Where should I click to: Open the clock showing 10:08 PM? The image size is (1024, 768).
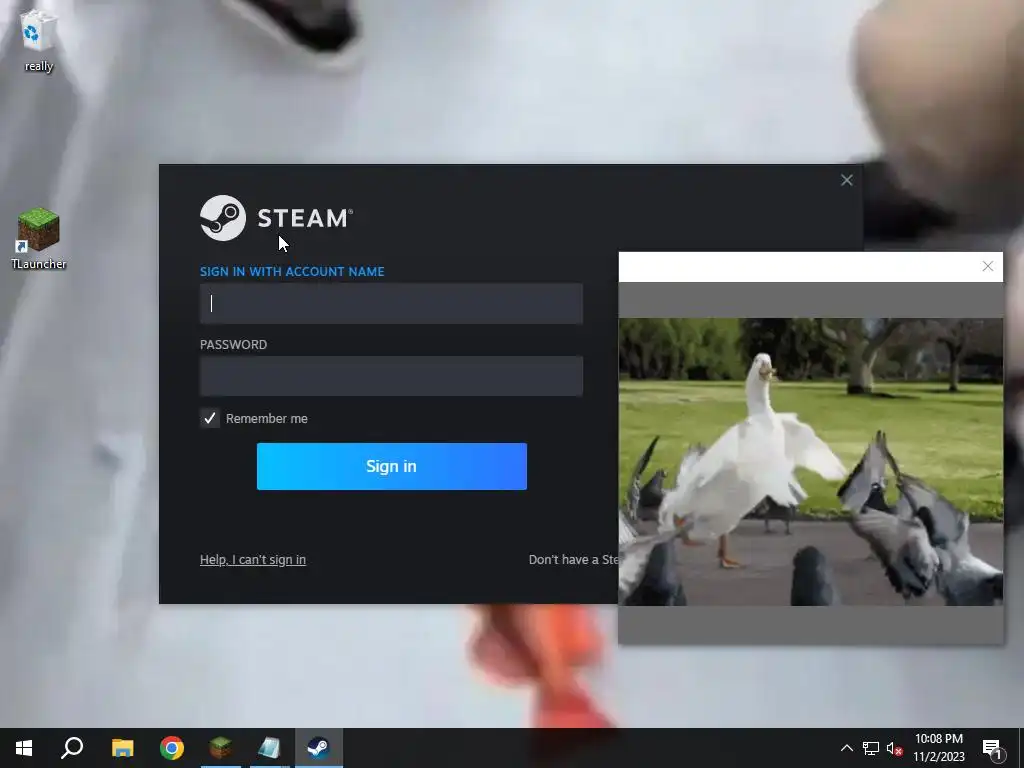point(938,748)
